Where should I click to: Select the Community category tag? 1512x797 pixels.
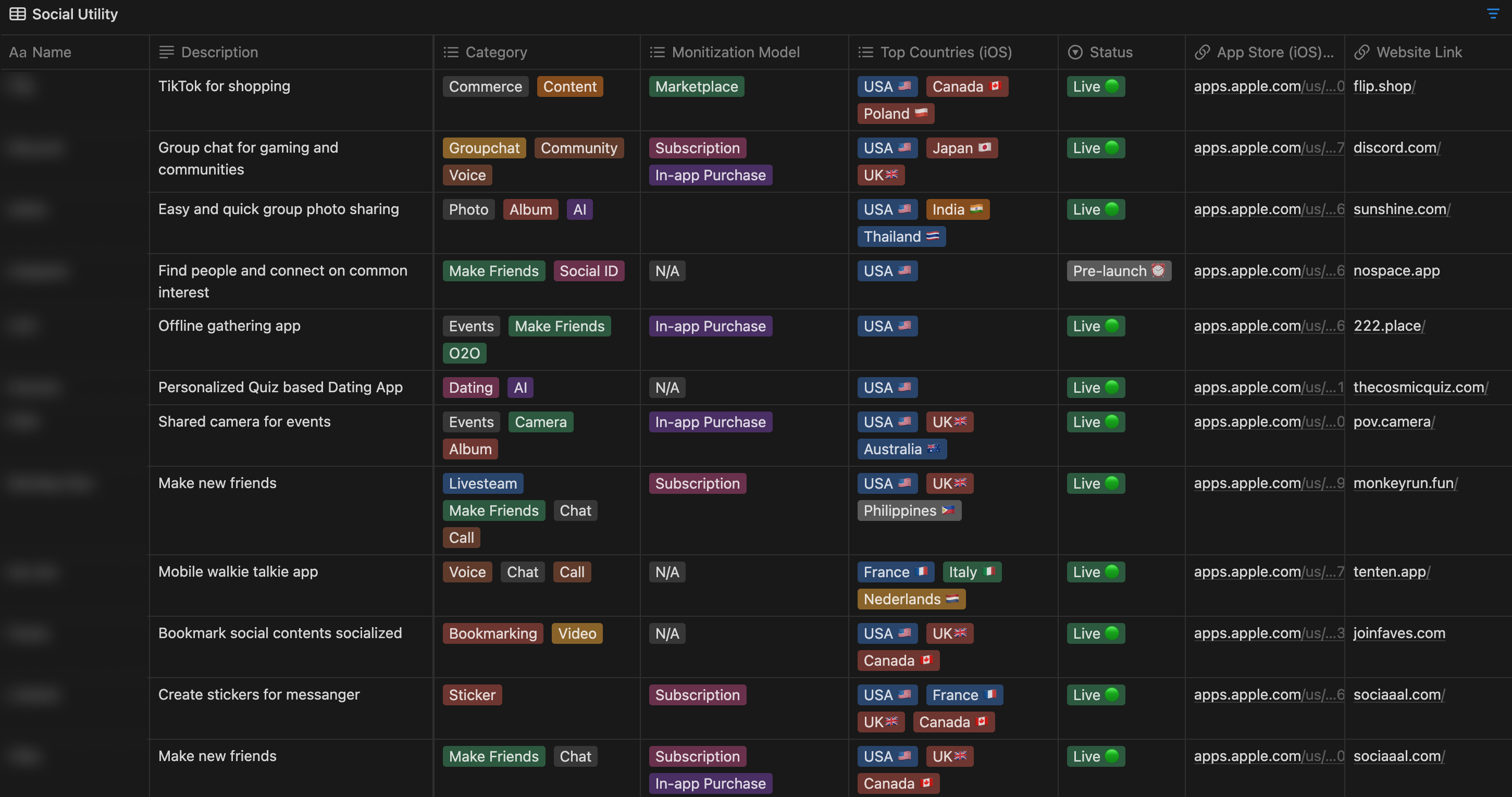coord(579,148)
